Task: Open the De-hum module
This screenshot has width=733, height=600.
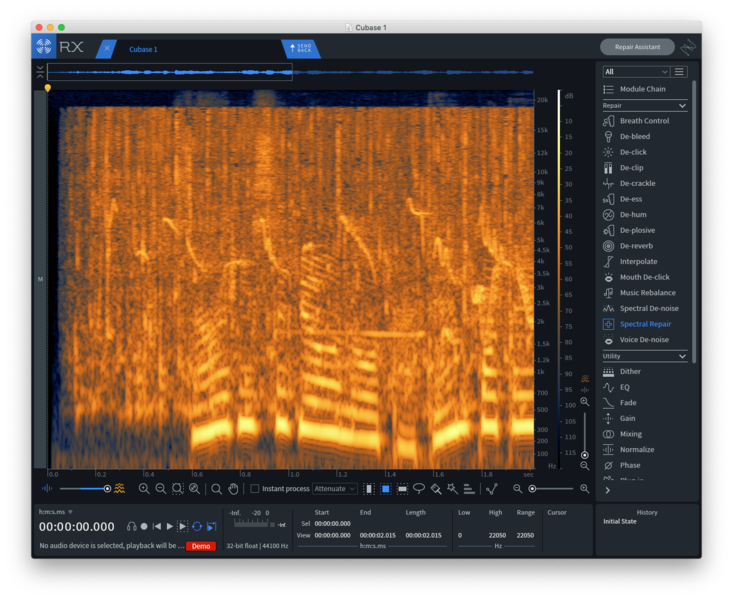Action: (632, 215)
